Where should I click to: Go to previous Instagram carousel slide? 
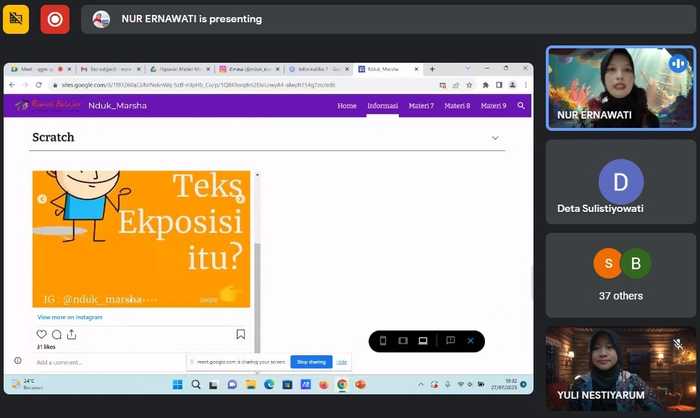pyautogui.click(x=42, y=199)
